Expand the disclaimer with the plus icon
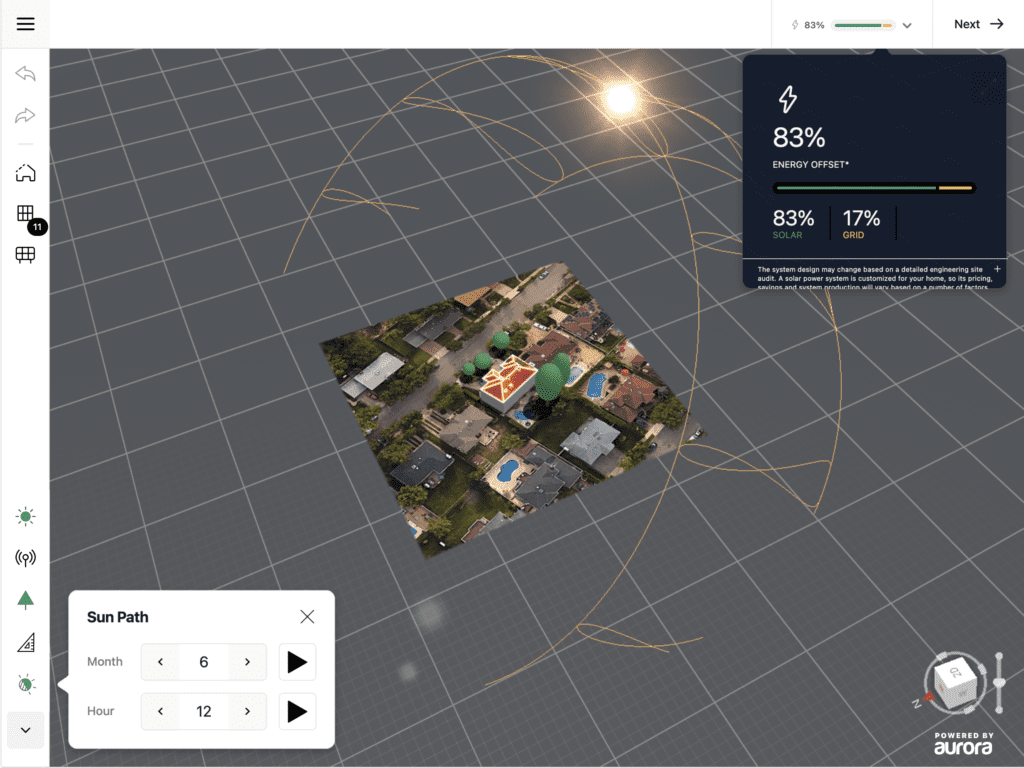This screenshot has height=768, width=1024. (997, 269)
